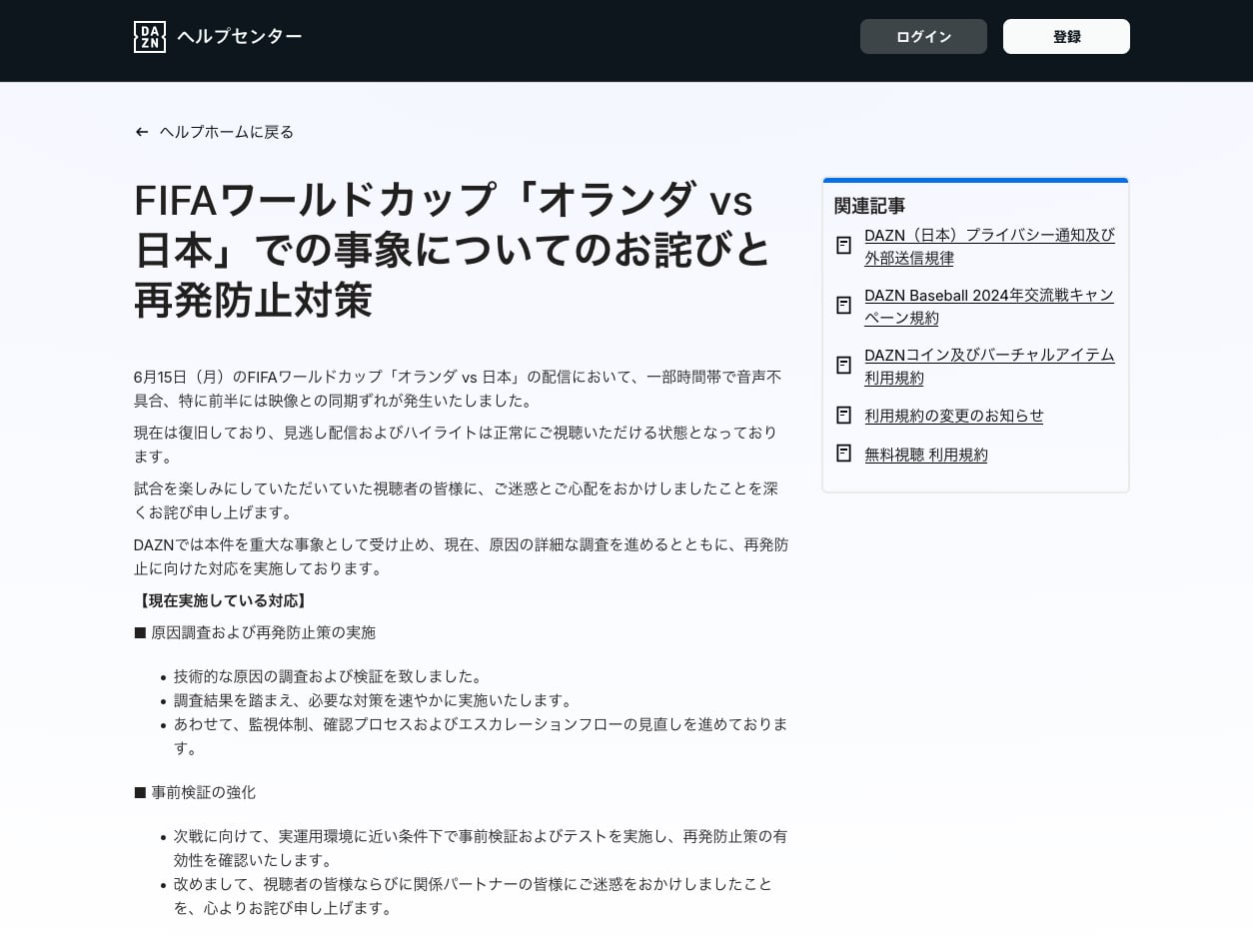Open DAZN Baseball 2024年交流戦キャンペーン規約 link

pos(989,307)
